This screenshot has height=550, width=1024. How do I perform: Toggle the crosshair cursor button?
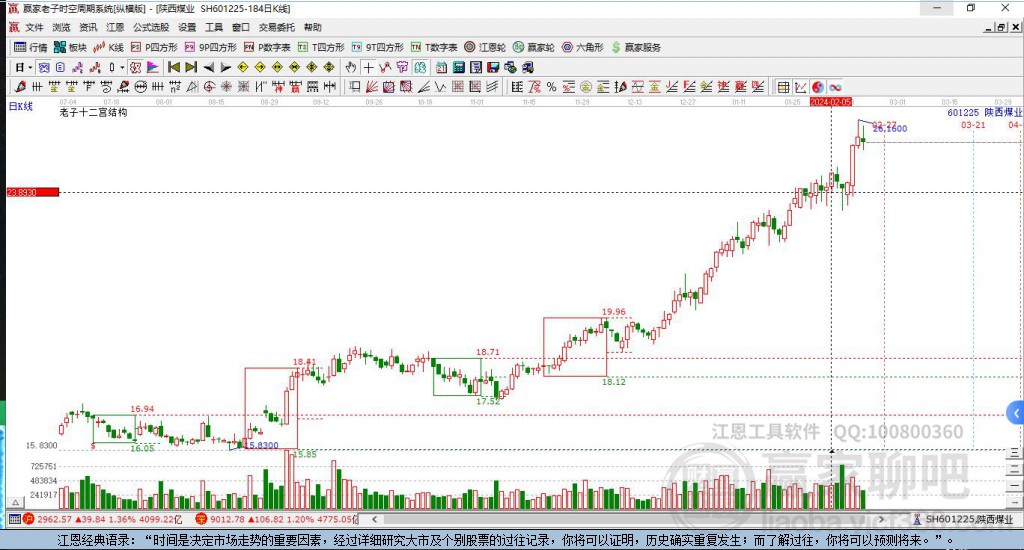368,67
